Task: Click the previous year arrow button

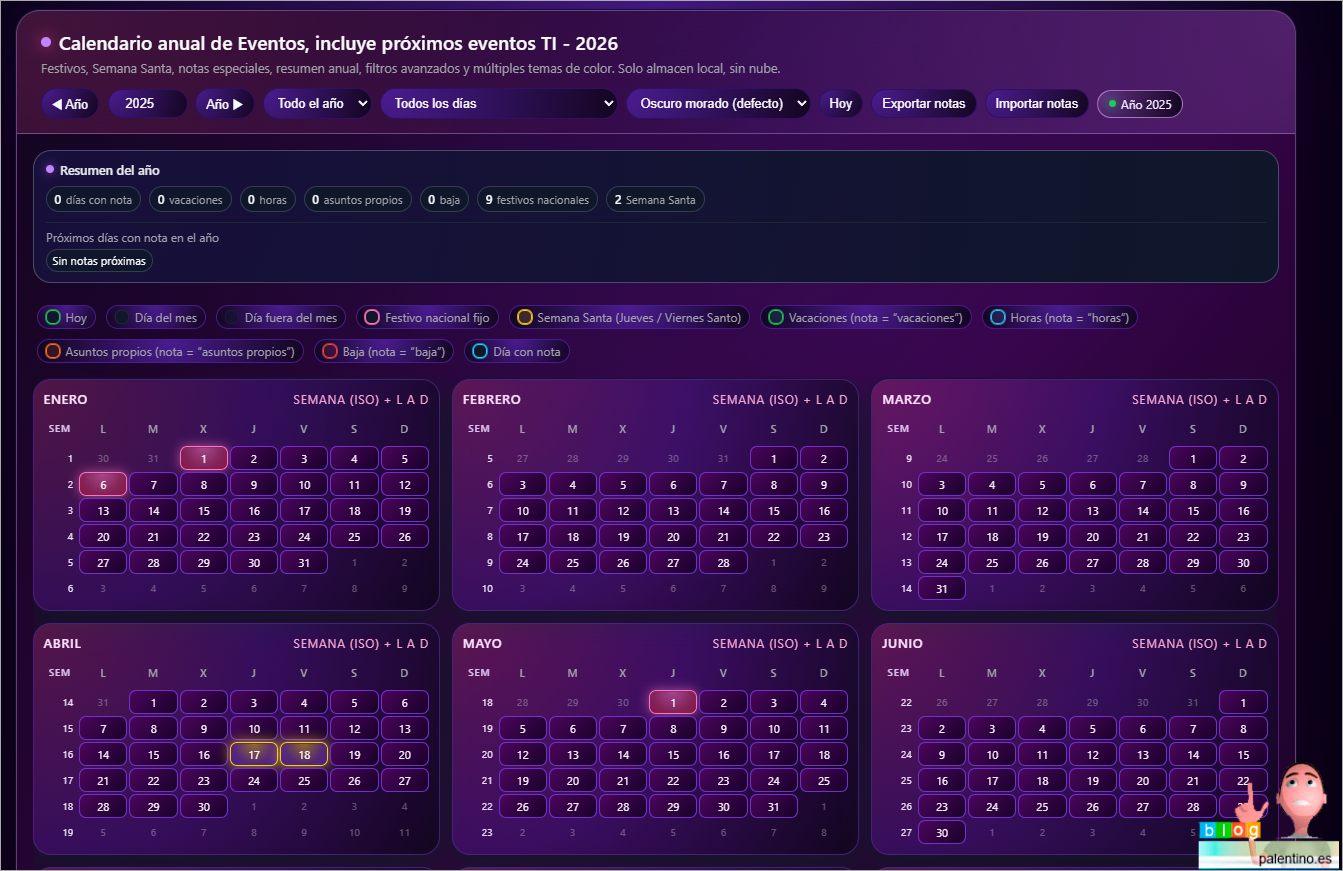Action: tap(69, 104)
